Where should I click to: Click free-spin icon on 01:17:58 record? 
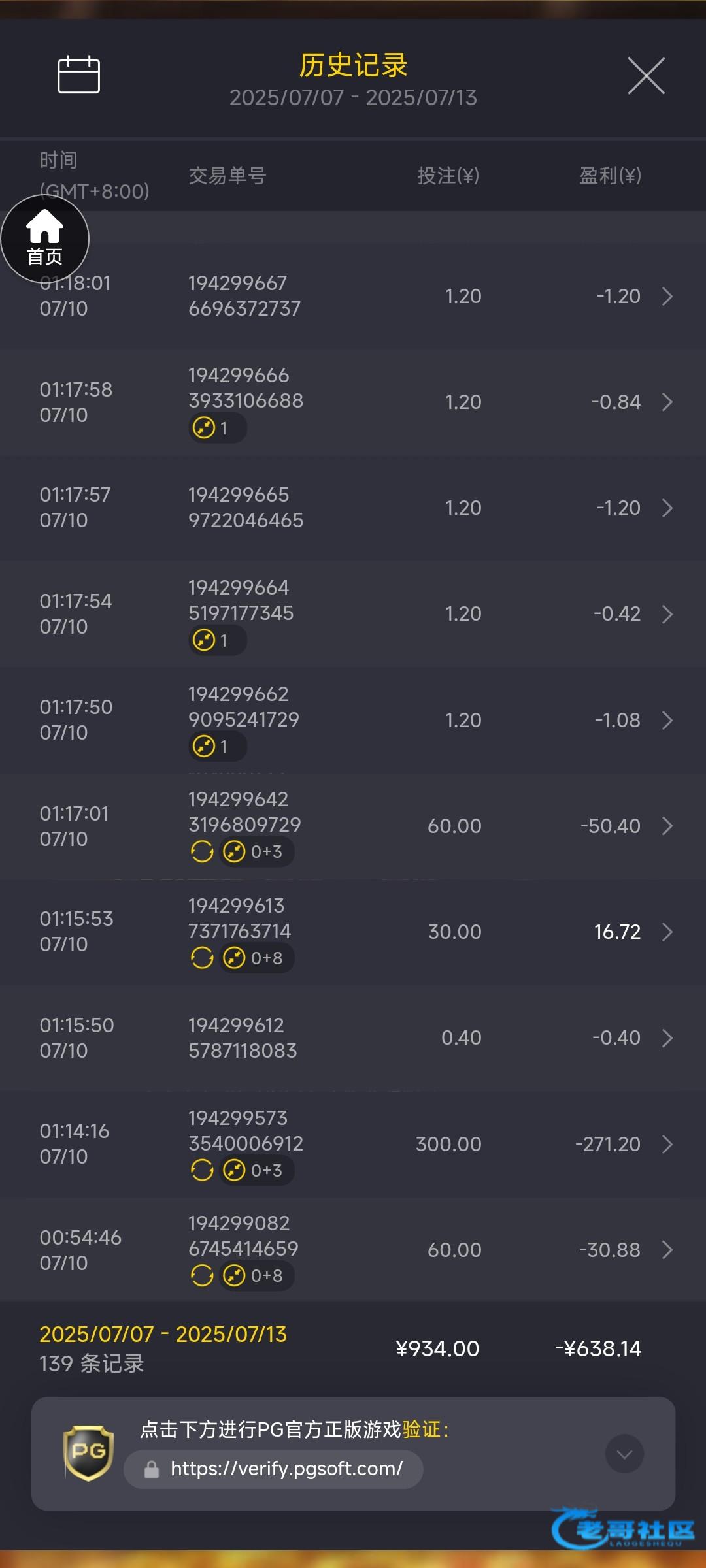pyautogui.click(x=205, y=428)
